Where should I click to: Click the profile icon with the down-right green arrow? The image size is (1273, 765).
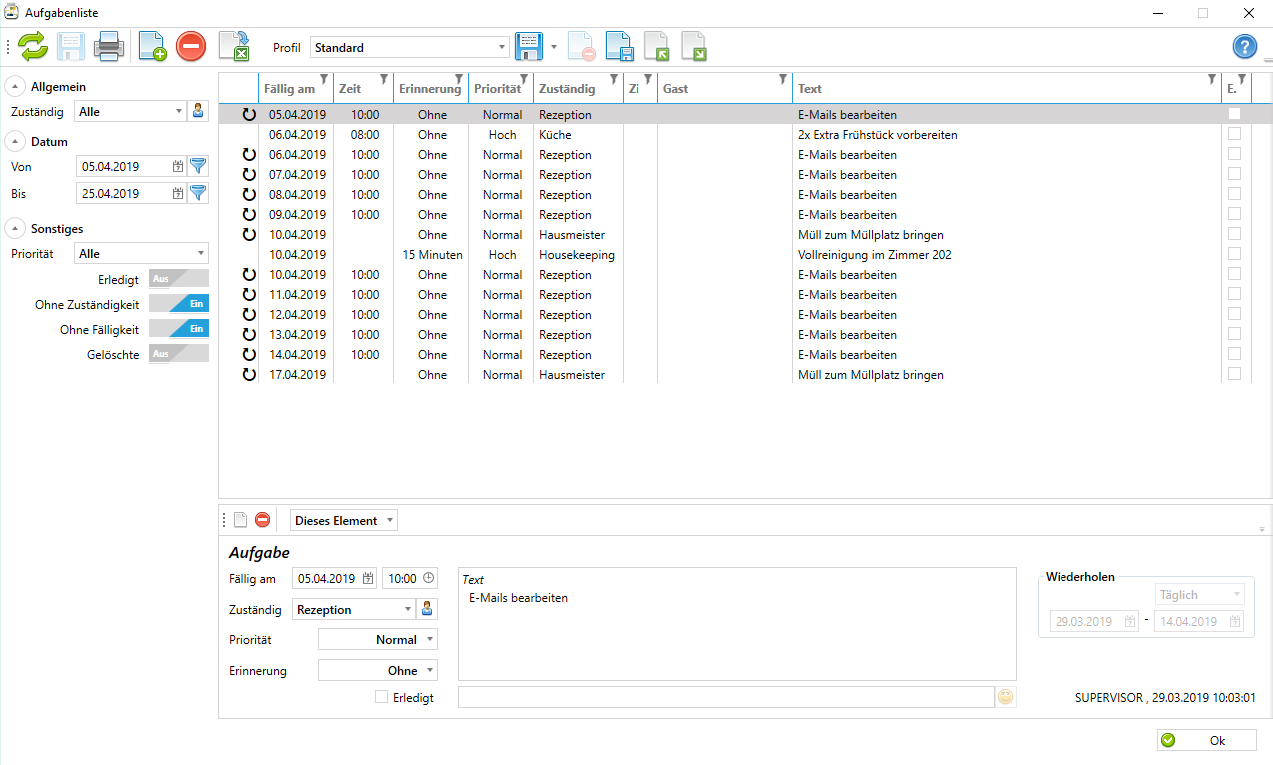(694, 47)
